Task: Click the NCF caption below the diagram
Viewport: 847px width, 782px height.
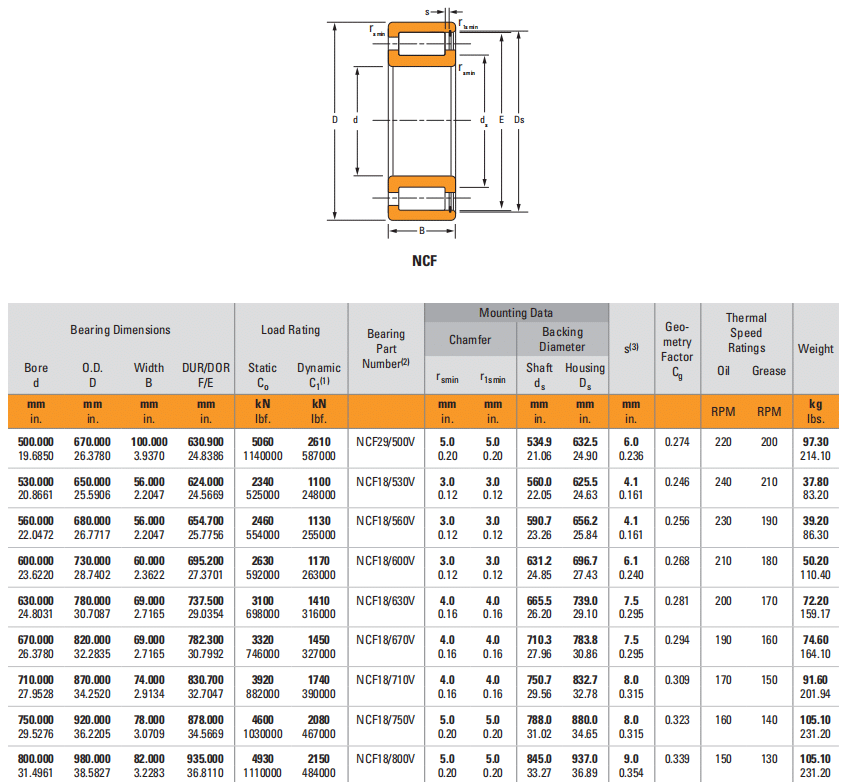Action: [x=424, y=261]
